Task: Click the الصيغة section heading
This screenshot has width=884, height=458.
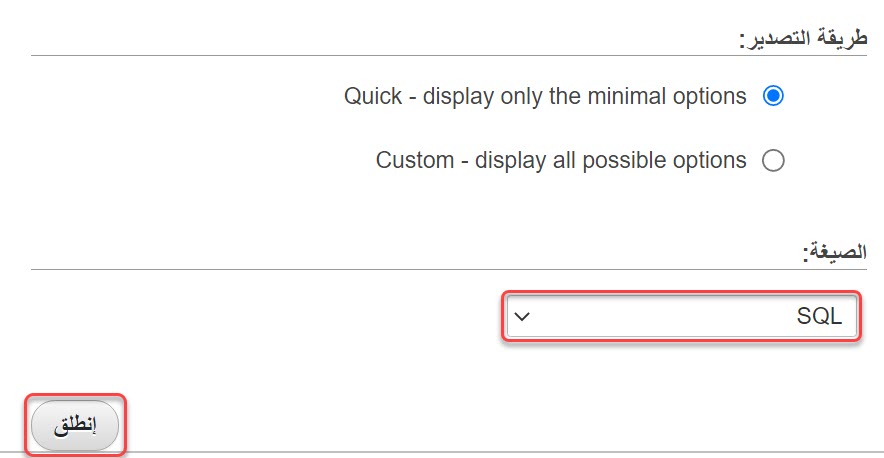Action: pos(835,253)
